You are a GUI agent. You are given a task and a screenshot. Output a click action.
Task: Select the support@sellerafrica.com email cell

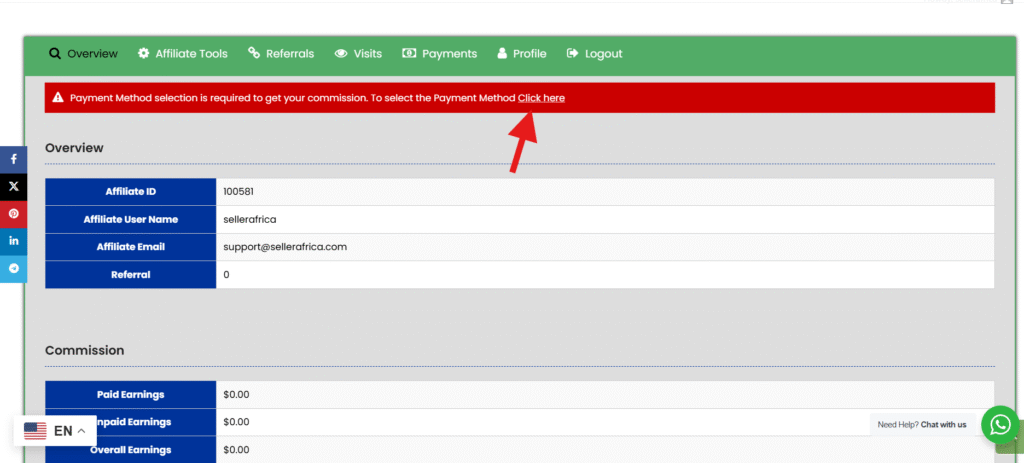click(x=285, y=246)
